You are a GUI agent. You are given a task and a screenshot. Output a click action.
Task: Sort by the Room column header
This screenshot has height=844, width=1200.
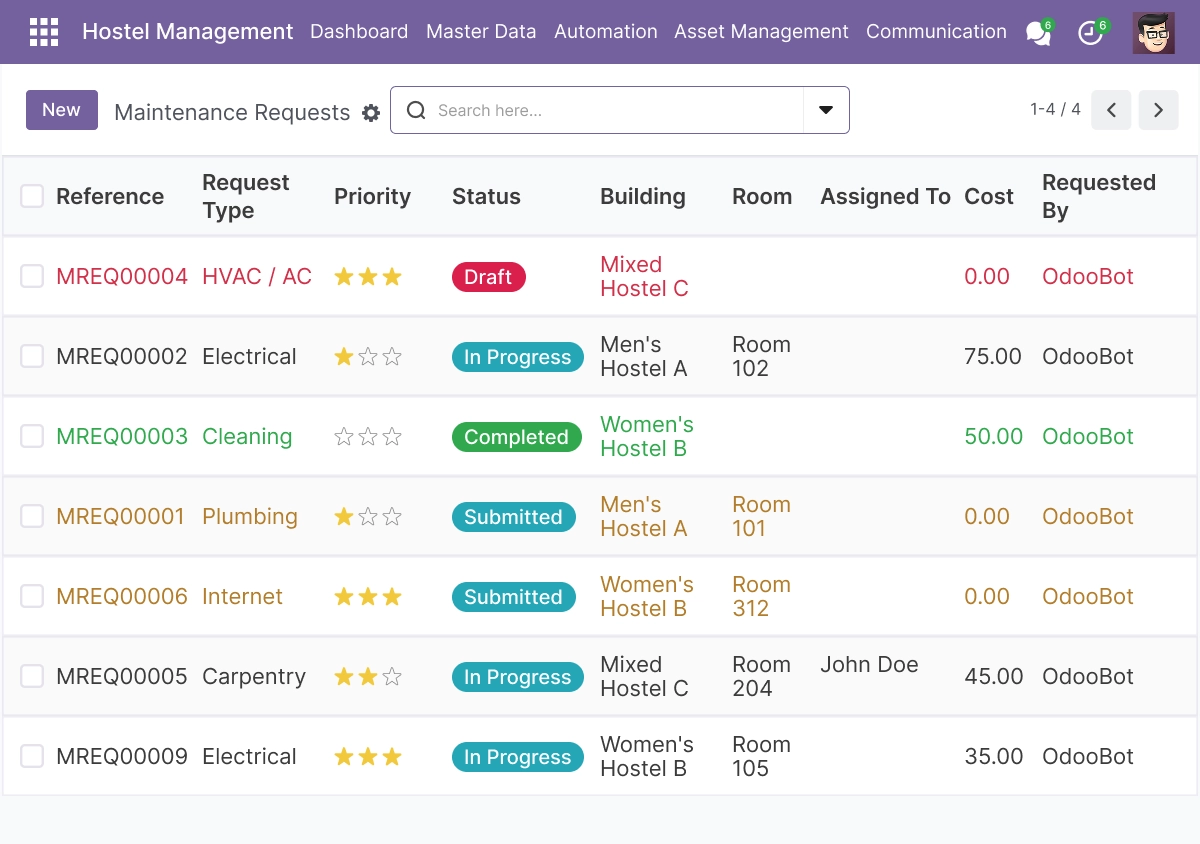pos(762,197)
